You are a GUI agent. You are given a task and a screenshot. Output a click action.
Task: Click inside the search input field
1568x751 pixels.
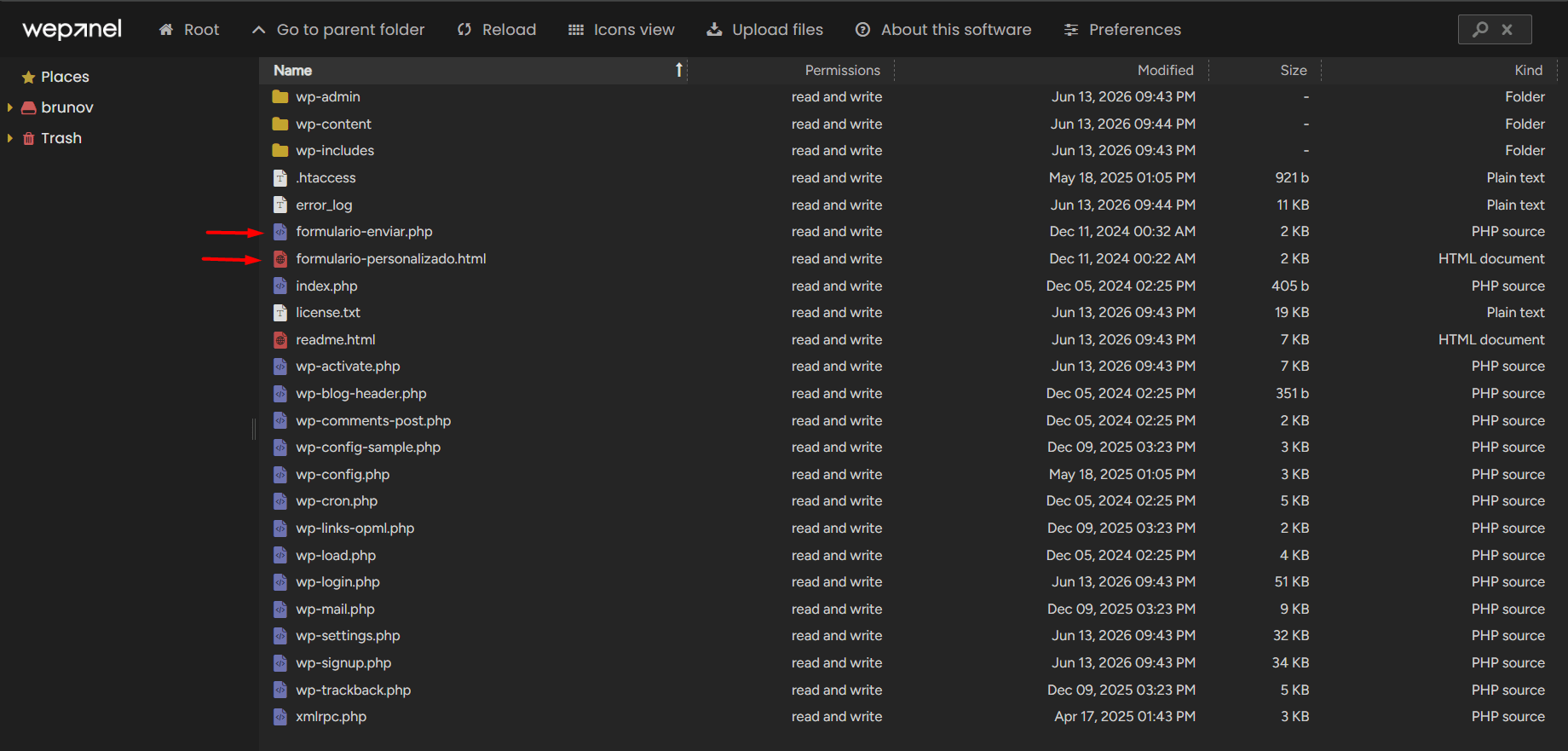click(x=1495, y=29)
